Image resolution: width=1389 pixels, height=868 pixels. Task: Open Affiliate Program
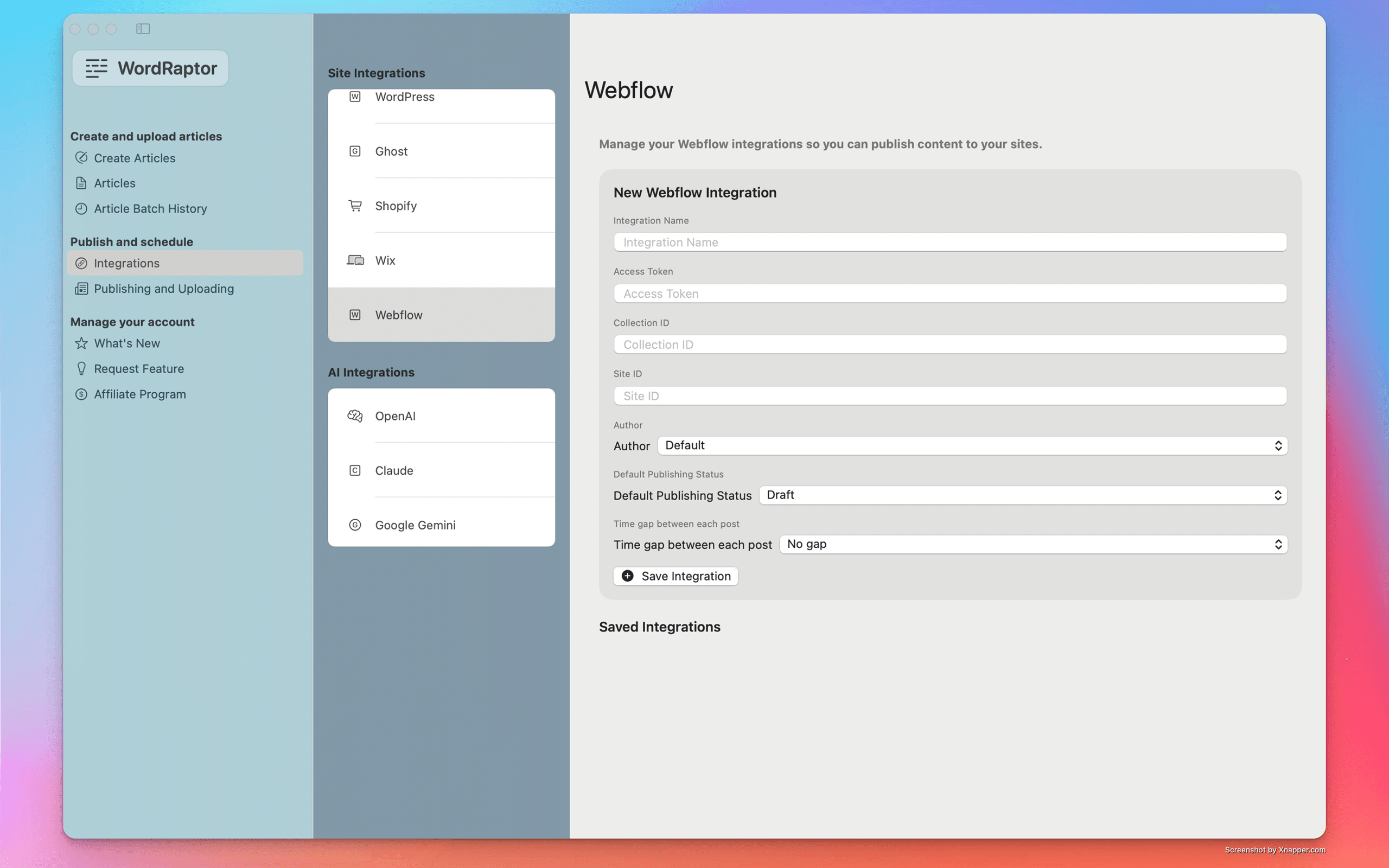(185, 394)
